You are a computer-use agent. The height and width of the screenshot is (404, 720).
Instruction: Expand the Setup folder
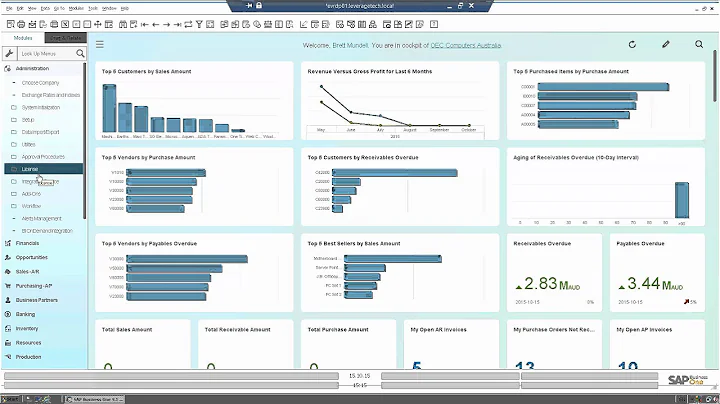tap(28, 120)
